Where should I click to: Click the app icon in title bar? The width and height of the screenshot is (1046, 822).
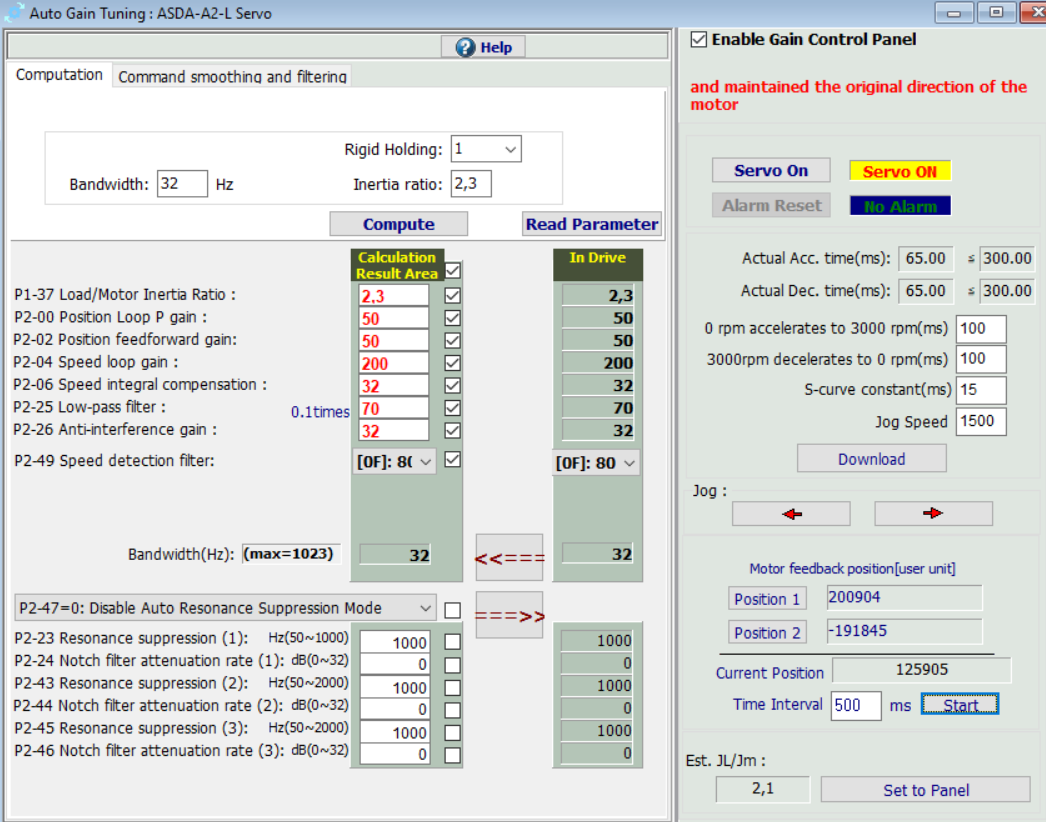coord(13,13)
